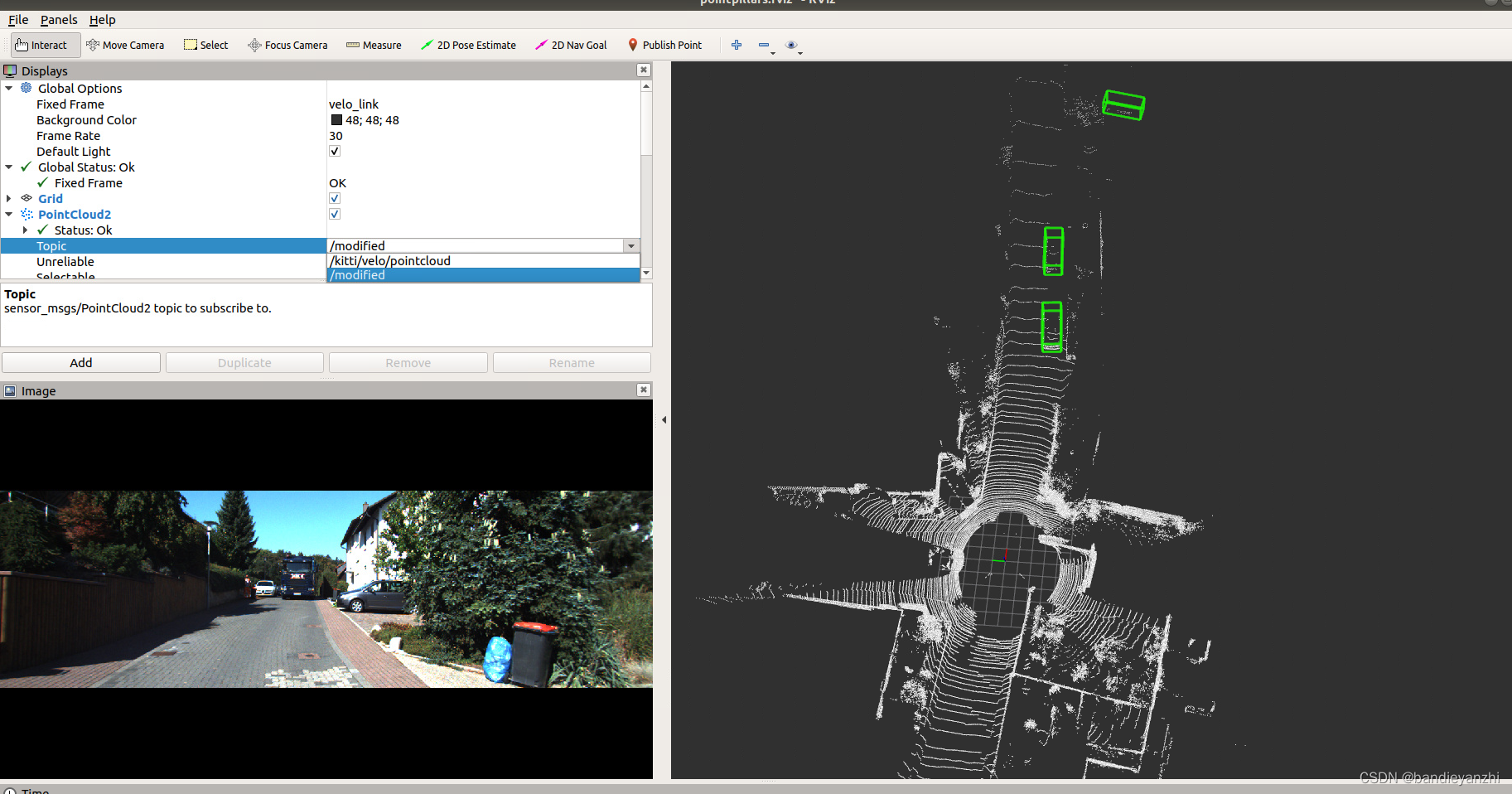Activate the Measure tool

click(374, 45)
